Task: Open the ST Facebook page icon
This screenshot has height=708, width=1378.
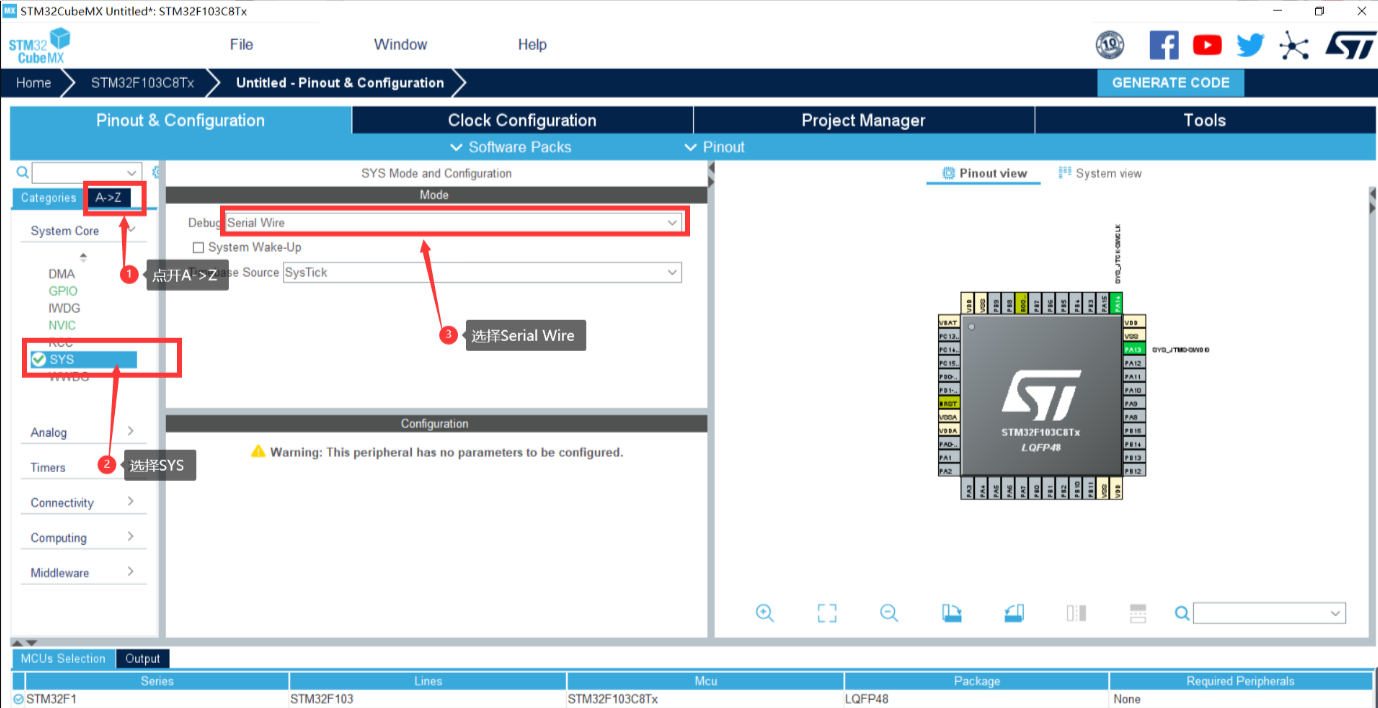Action: [x=1163, y=45]
